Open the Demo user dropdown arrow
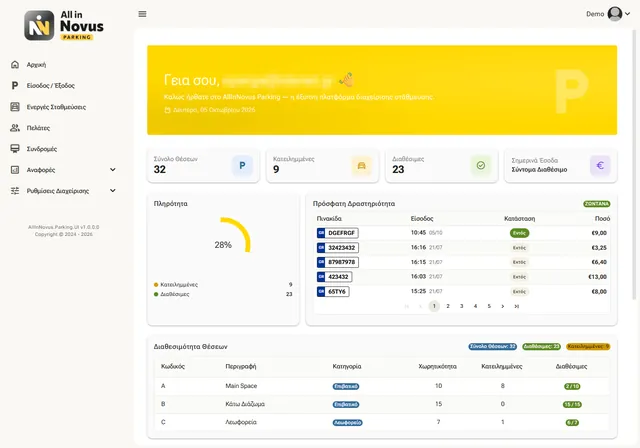This screenshot has height=448, width=640. coord(627,14)
